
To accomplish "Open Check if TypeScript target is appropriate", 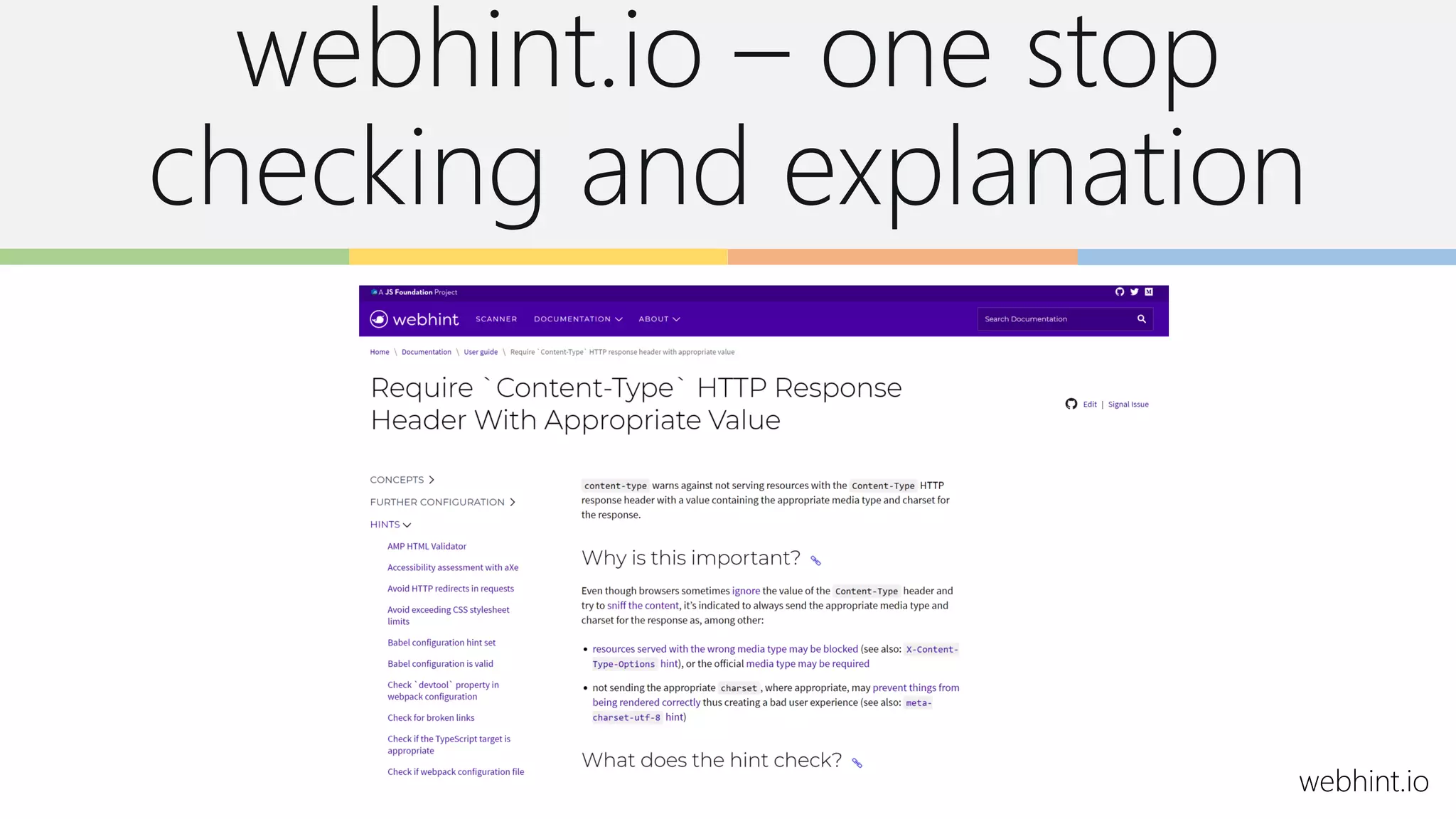I will pos(449,745).
